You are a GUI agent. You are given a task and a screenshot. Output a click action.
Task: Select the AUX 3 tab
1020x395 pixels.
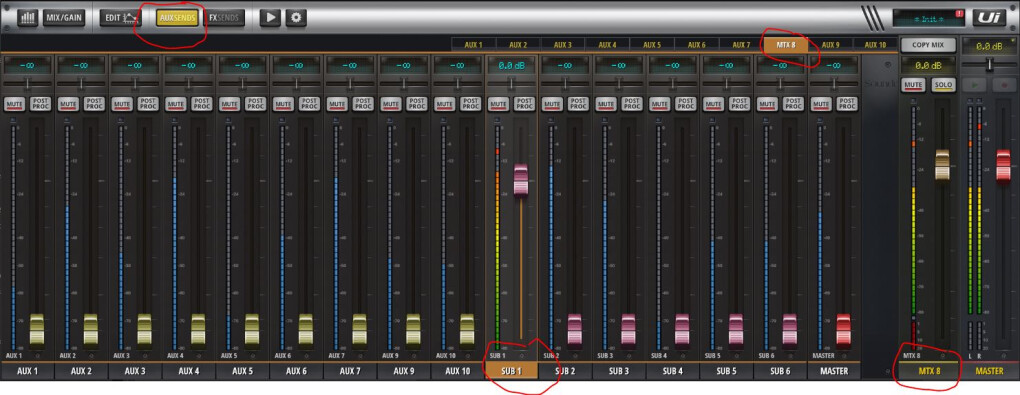[x=563, y=45]
